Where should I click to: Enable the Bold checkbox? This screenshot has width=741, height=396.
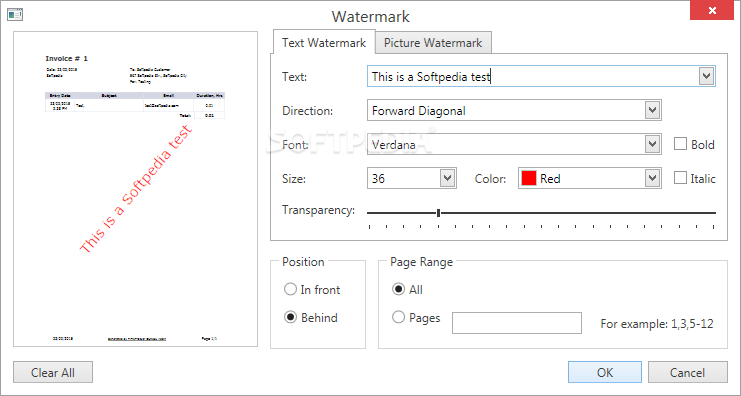680,144
